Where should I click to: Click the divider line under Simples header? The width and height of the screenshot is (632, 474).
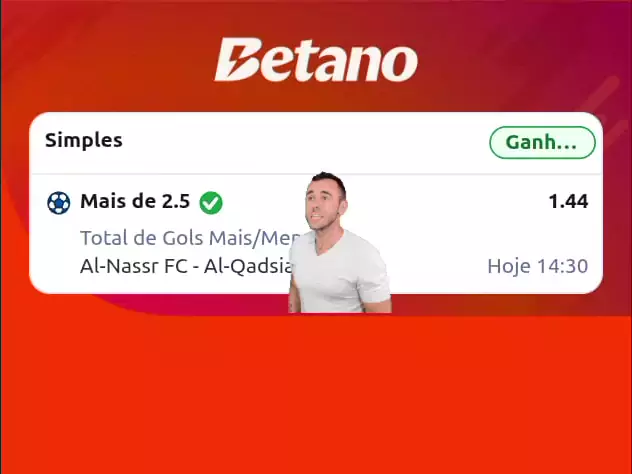click(x=316, y=174)
